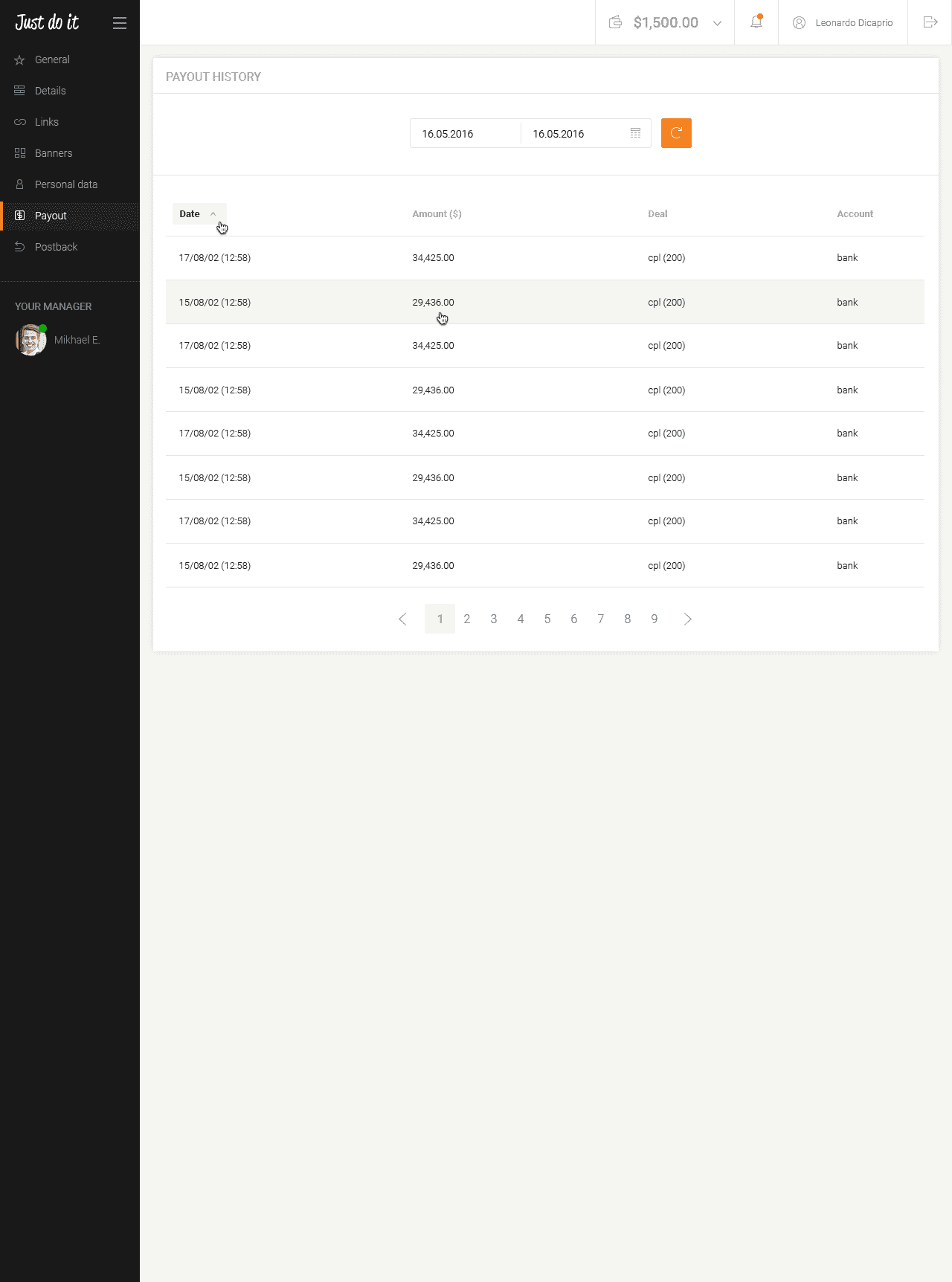Image resolution: width=952 pixels, height=1282 pixels.
Task: Open General in sidebar
Action: (52, 59)
